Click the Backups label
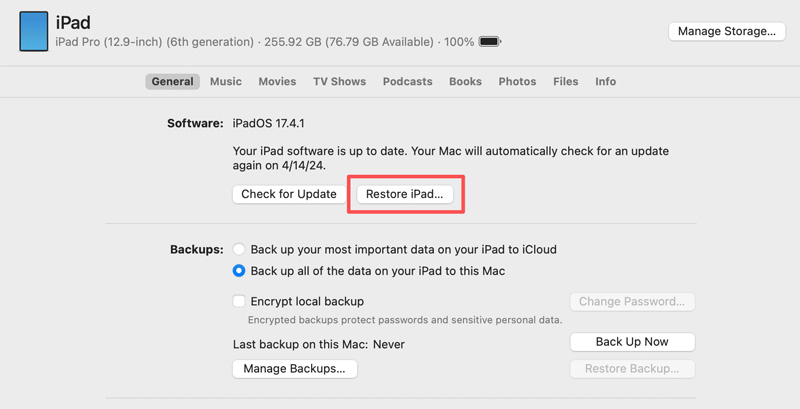 tap(197, 250)
